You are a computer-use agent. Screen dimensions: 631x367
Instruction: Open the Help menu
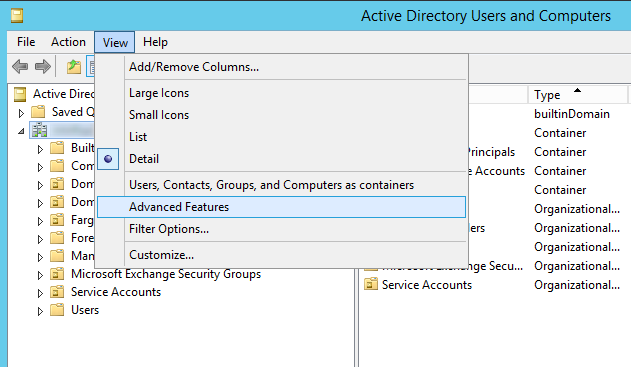point(155,42)
